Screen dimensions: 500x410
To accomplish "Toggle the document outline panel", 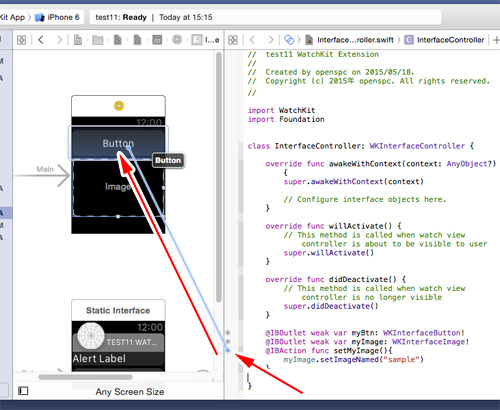I will (23, 391).
